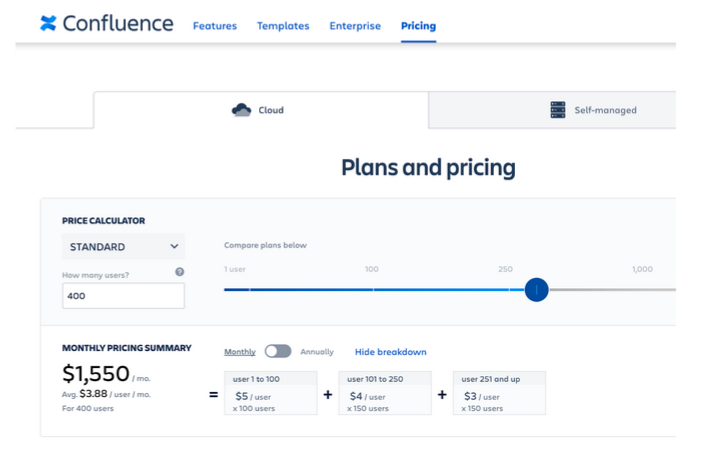Click the slider's 1,000 tick label
717x470 pixels.
642,269
